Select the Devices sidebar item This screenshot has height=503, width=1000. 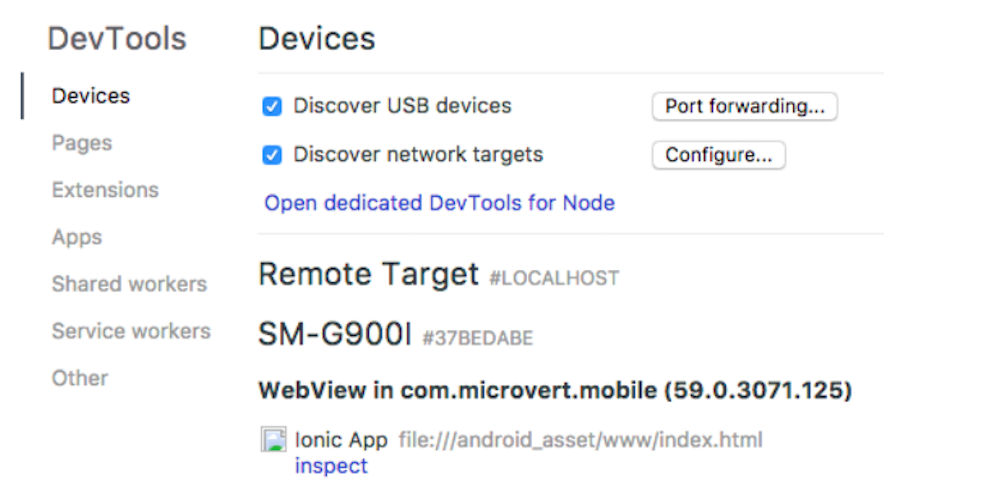[x=91, y=96]
